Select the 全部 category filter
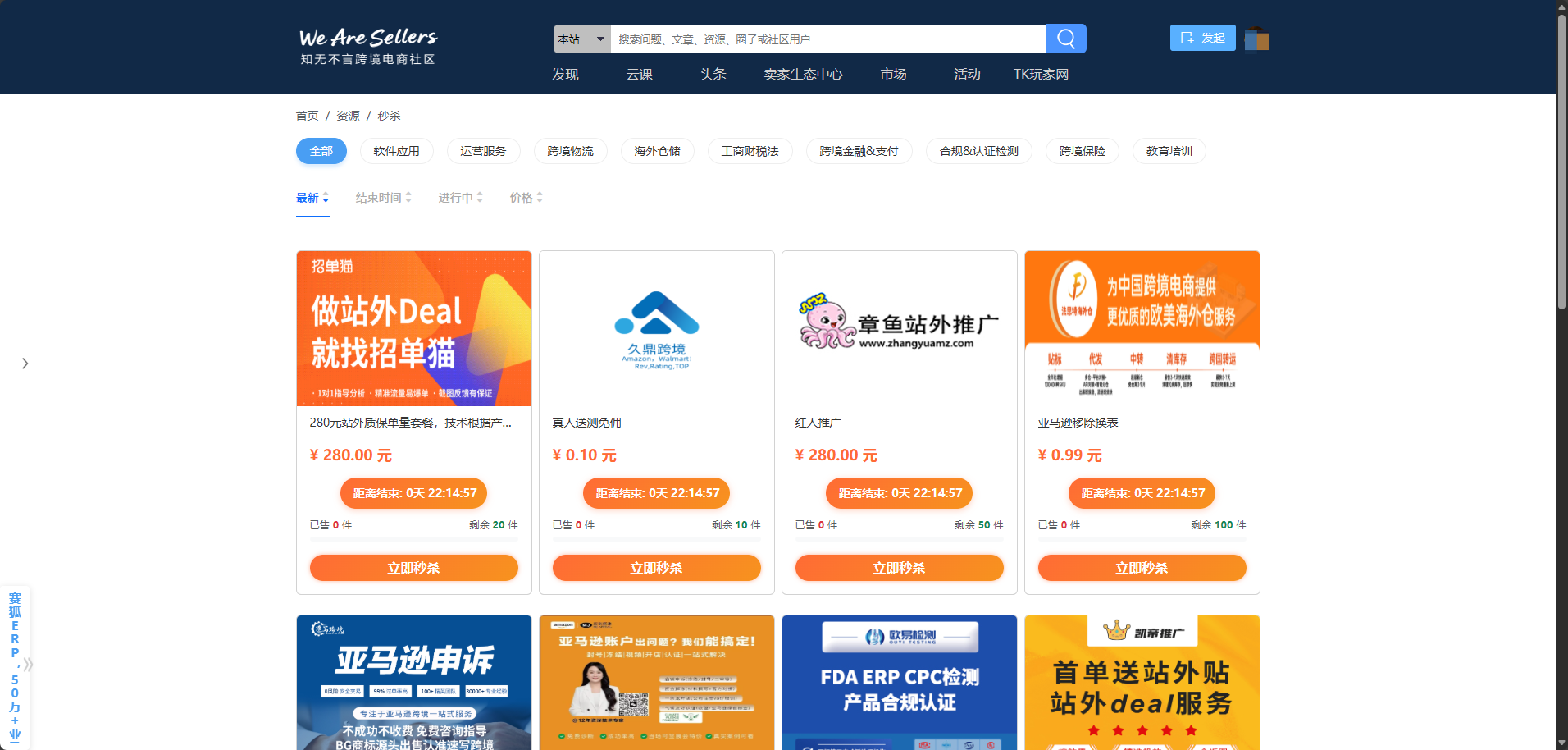Screen dimensions: 1568x750 coord(321,151)
